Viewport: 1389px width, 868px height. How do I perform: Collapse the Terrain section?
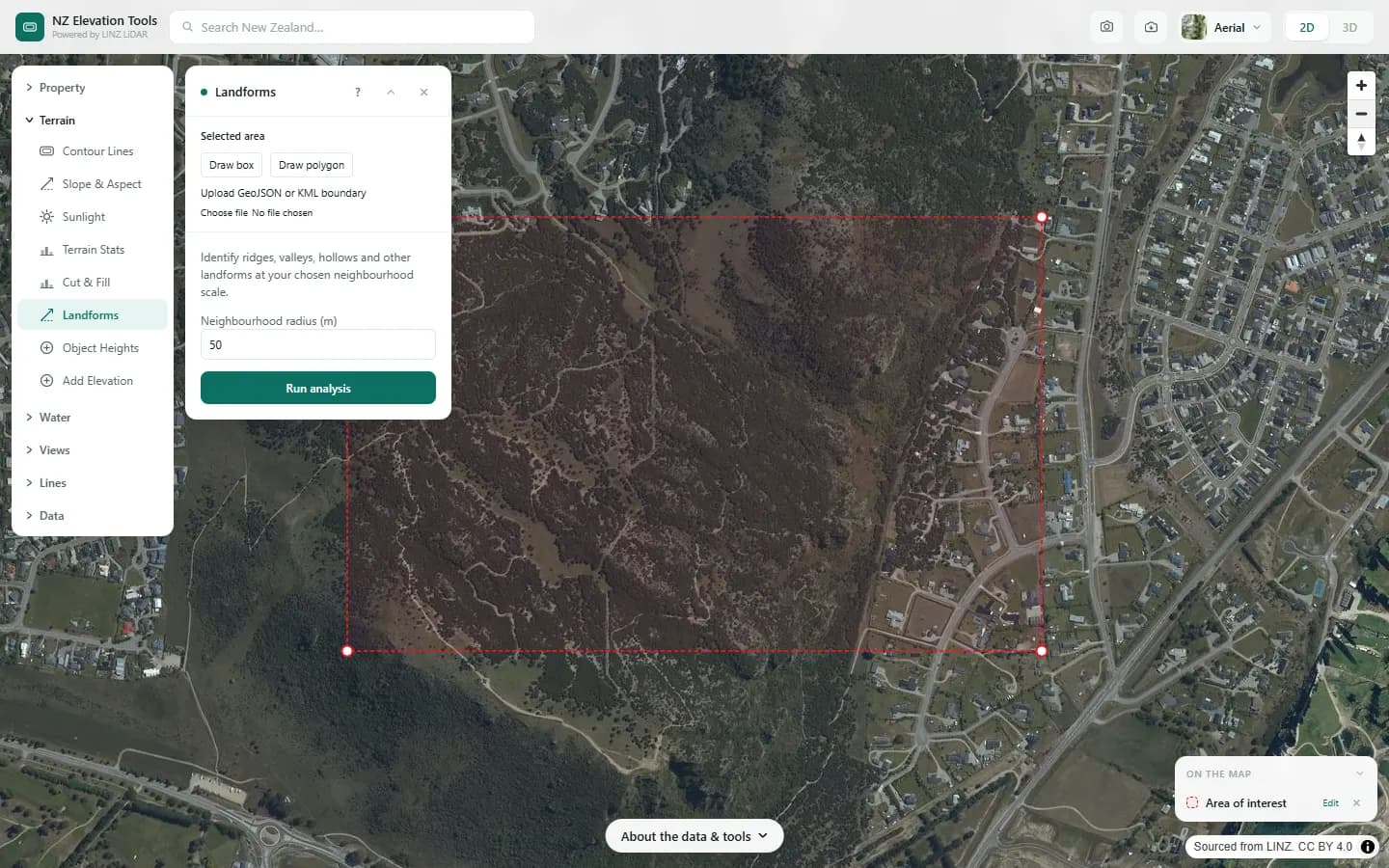[93, 121]
